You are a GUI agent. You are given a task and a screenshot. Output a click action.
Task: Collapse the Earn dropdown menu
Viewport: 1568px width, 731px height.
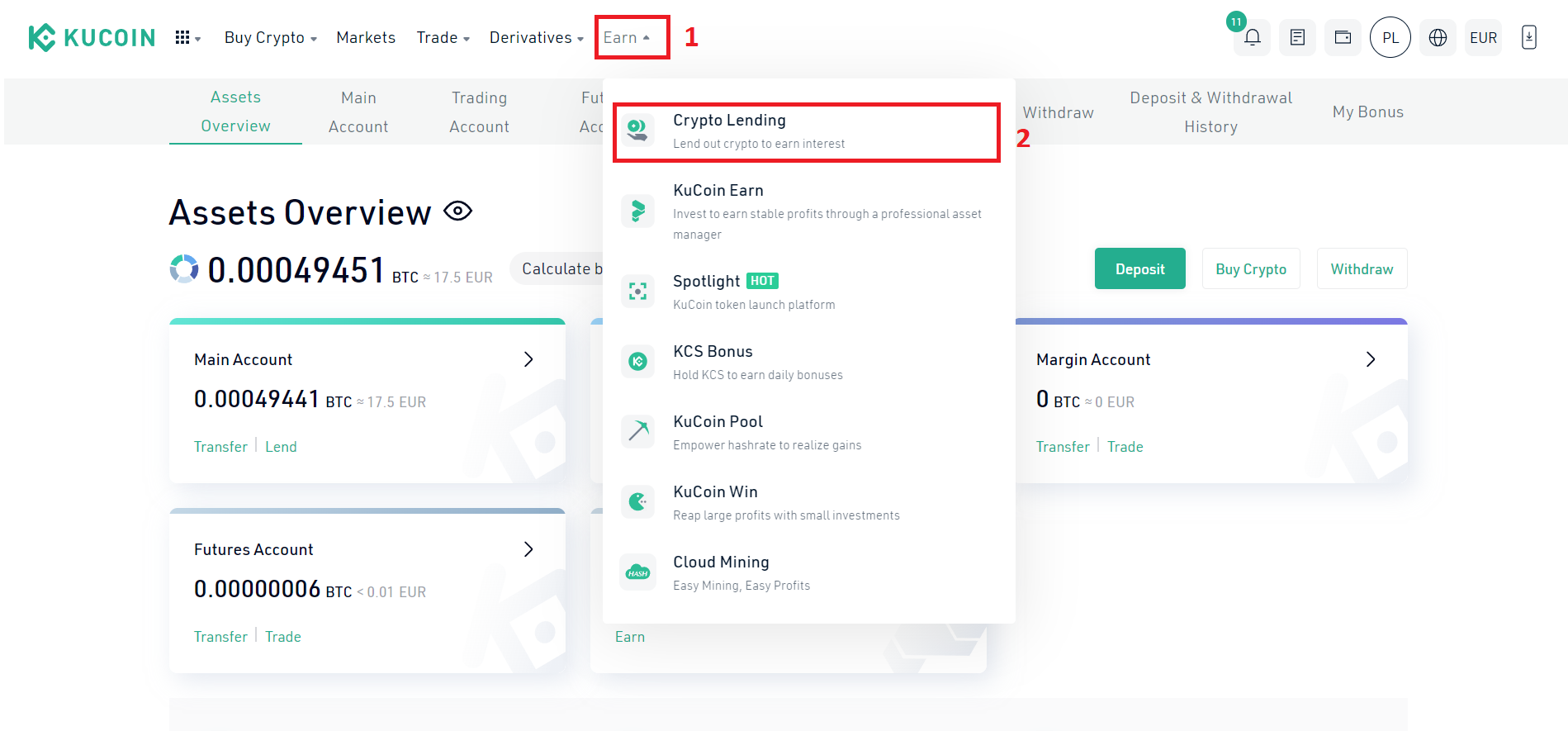pos(628,38)
